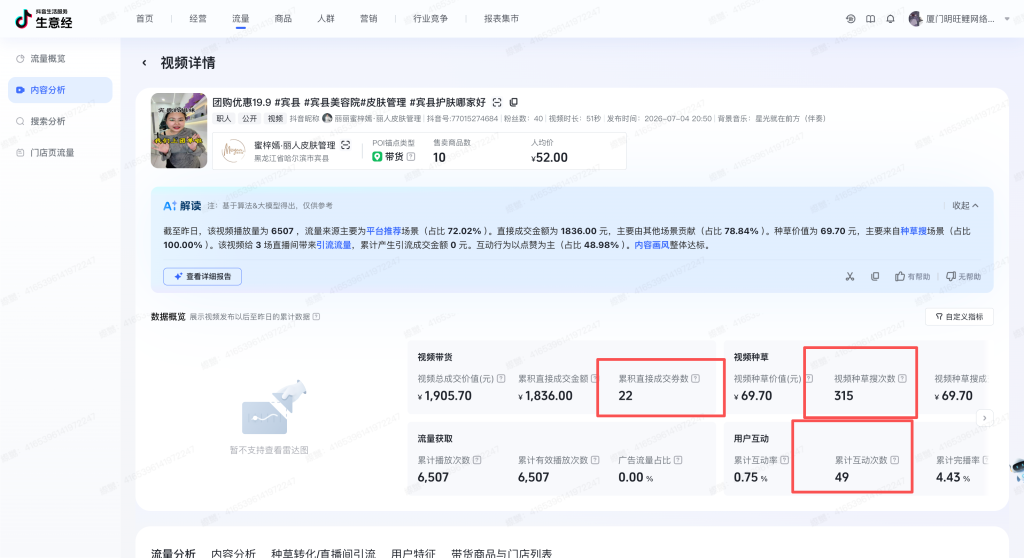
Task: Switch to the 内容分析 bottom tab
Action: pos(233,553)
